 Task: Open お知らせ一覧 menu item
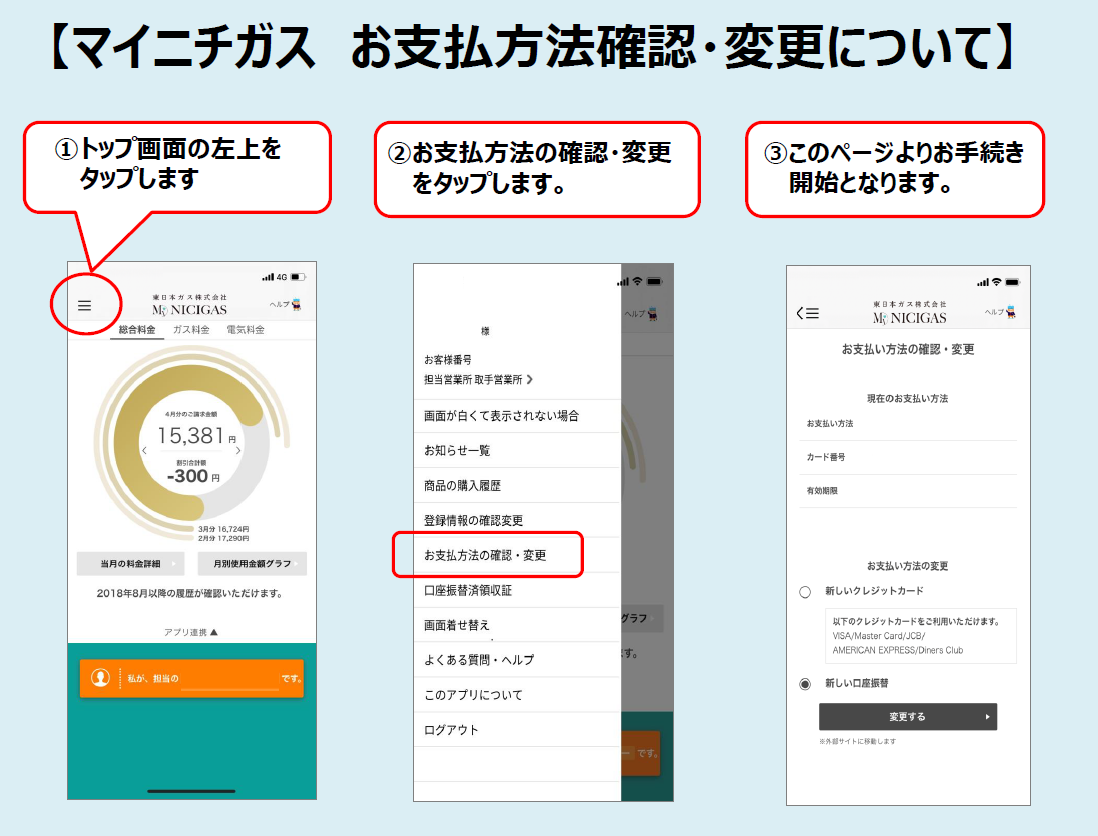click(517, 450)
